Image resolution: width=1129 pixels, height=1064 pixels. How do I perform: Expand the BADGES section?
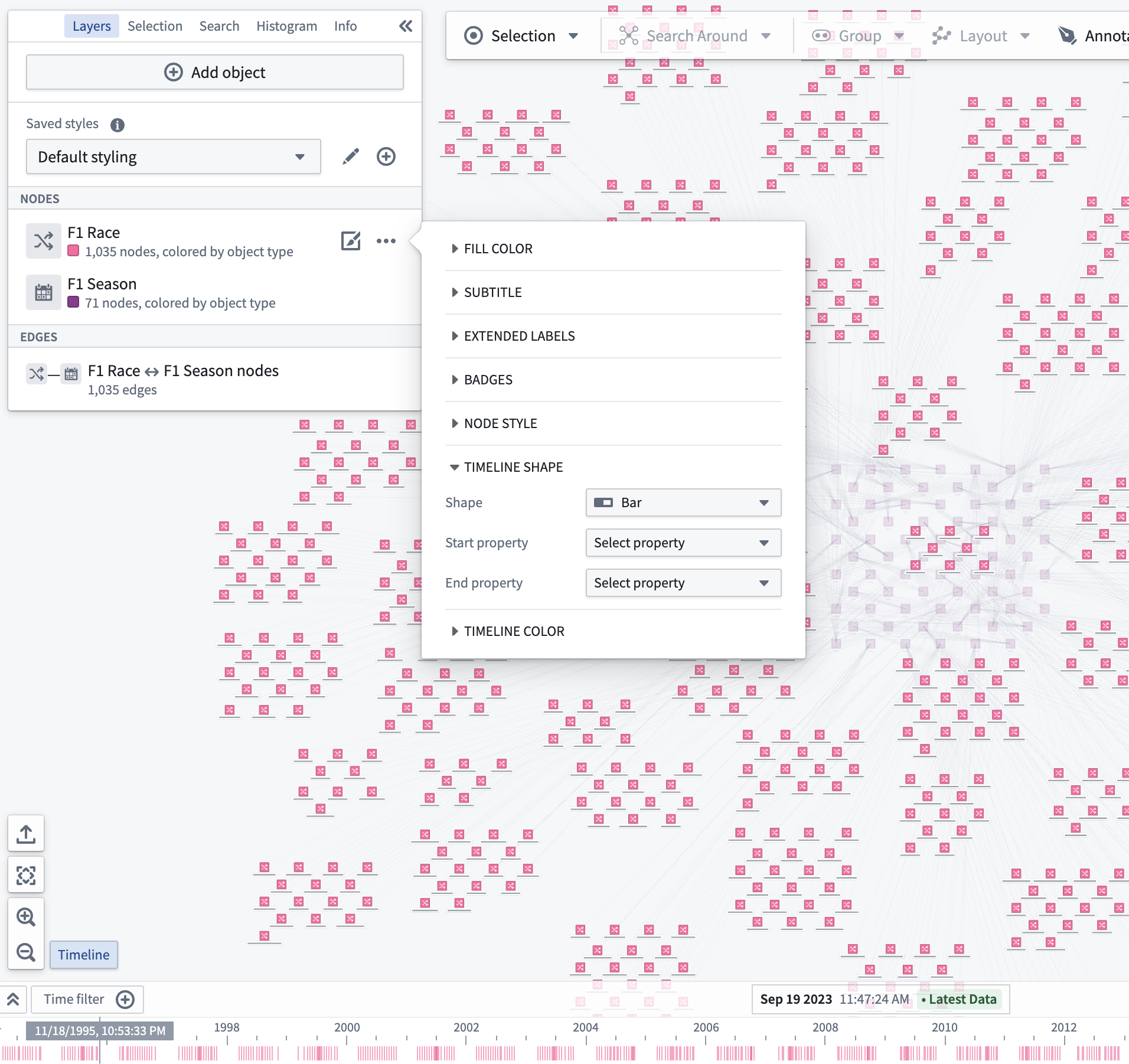[482, 380]
